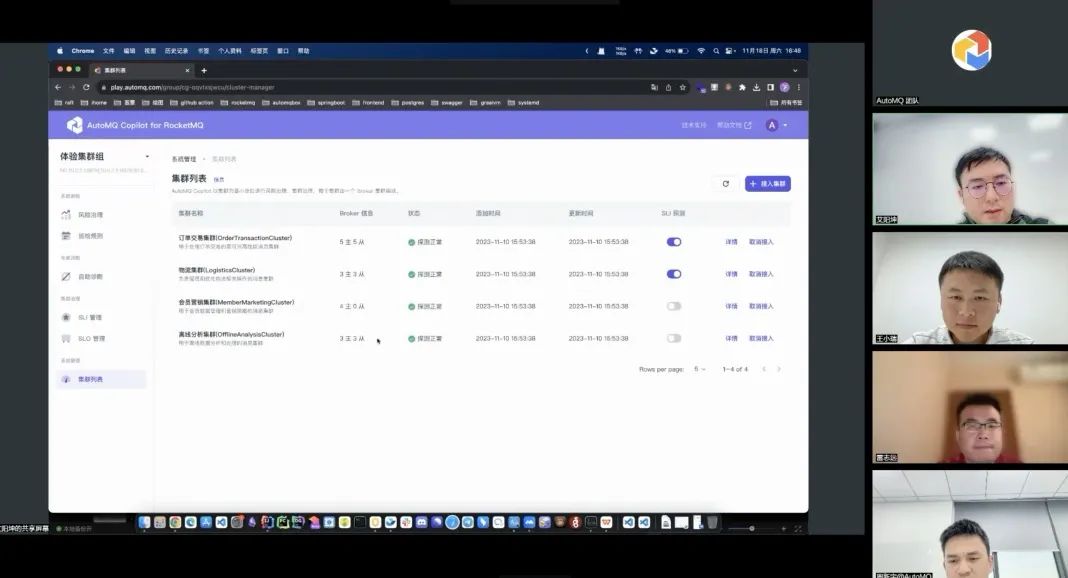Click the share icon in address bar
This screenshot has height=578, width=1068.
pos(668,87)
